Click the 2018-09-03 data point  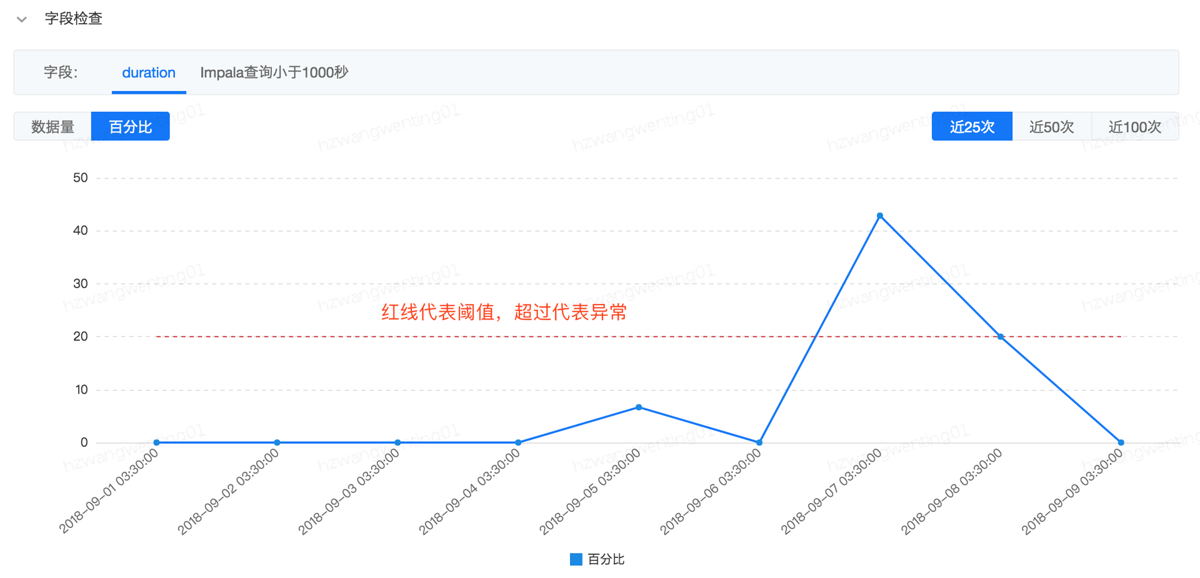coord(398,442)
